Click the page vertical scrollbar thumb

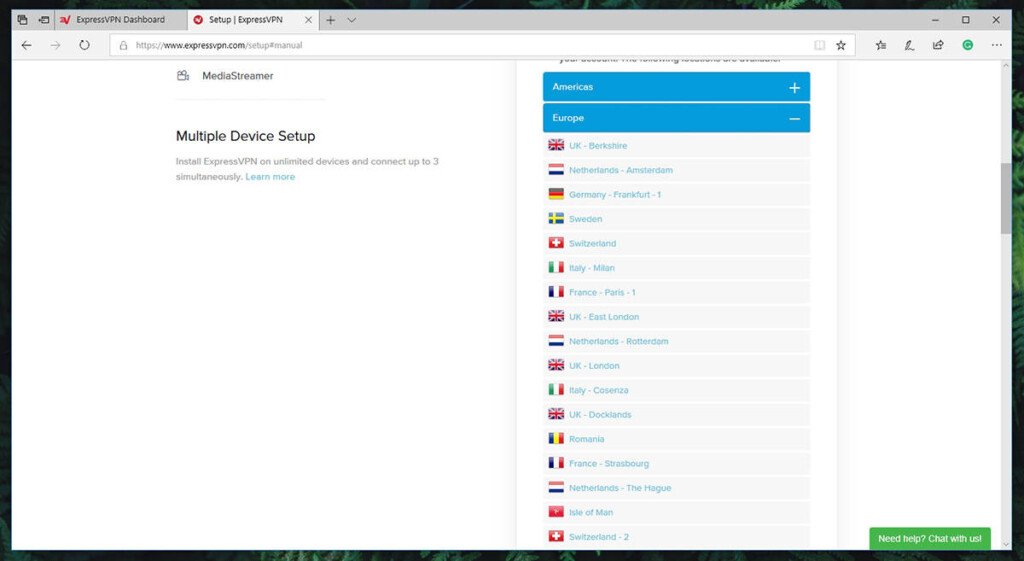(1006, 199)
